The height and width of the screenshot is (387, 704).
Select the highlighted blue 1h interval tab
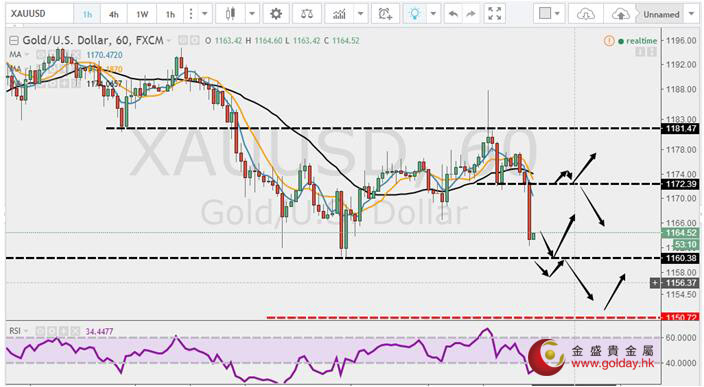coord(87,14)
